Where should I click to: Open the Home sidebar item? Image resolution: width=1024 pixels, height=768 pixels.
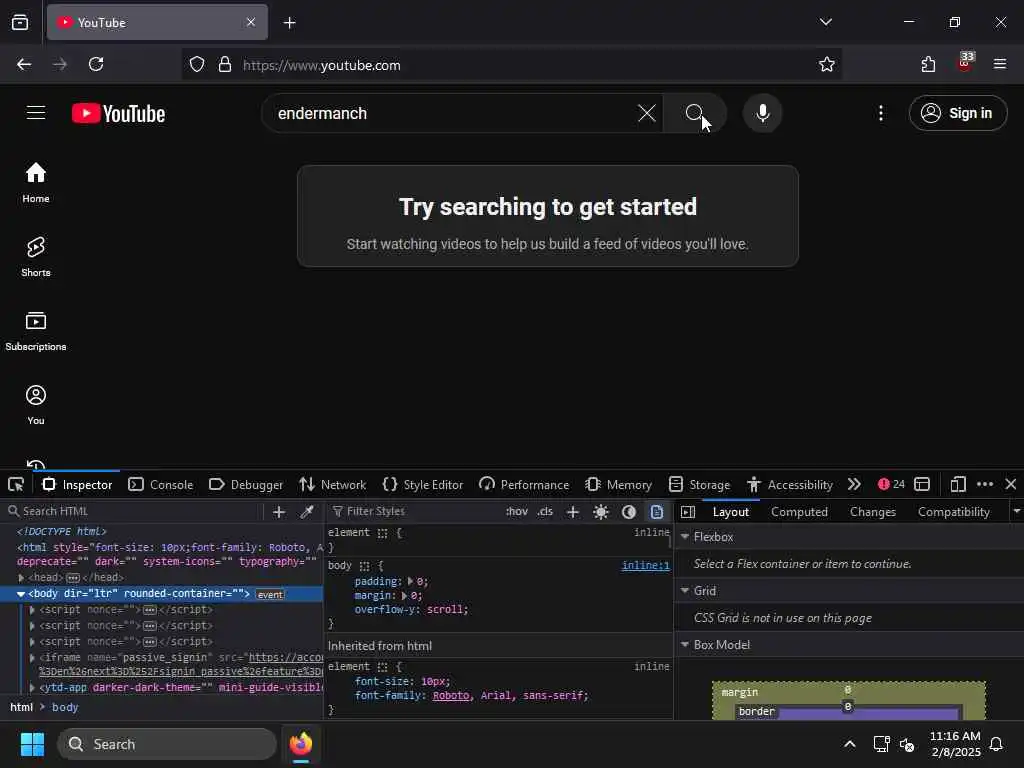(x=36, y=183)
